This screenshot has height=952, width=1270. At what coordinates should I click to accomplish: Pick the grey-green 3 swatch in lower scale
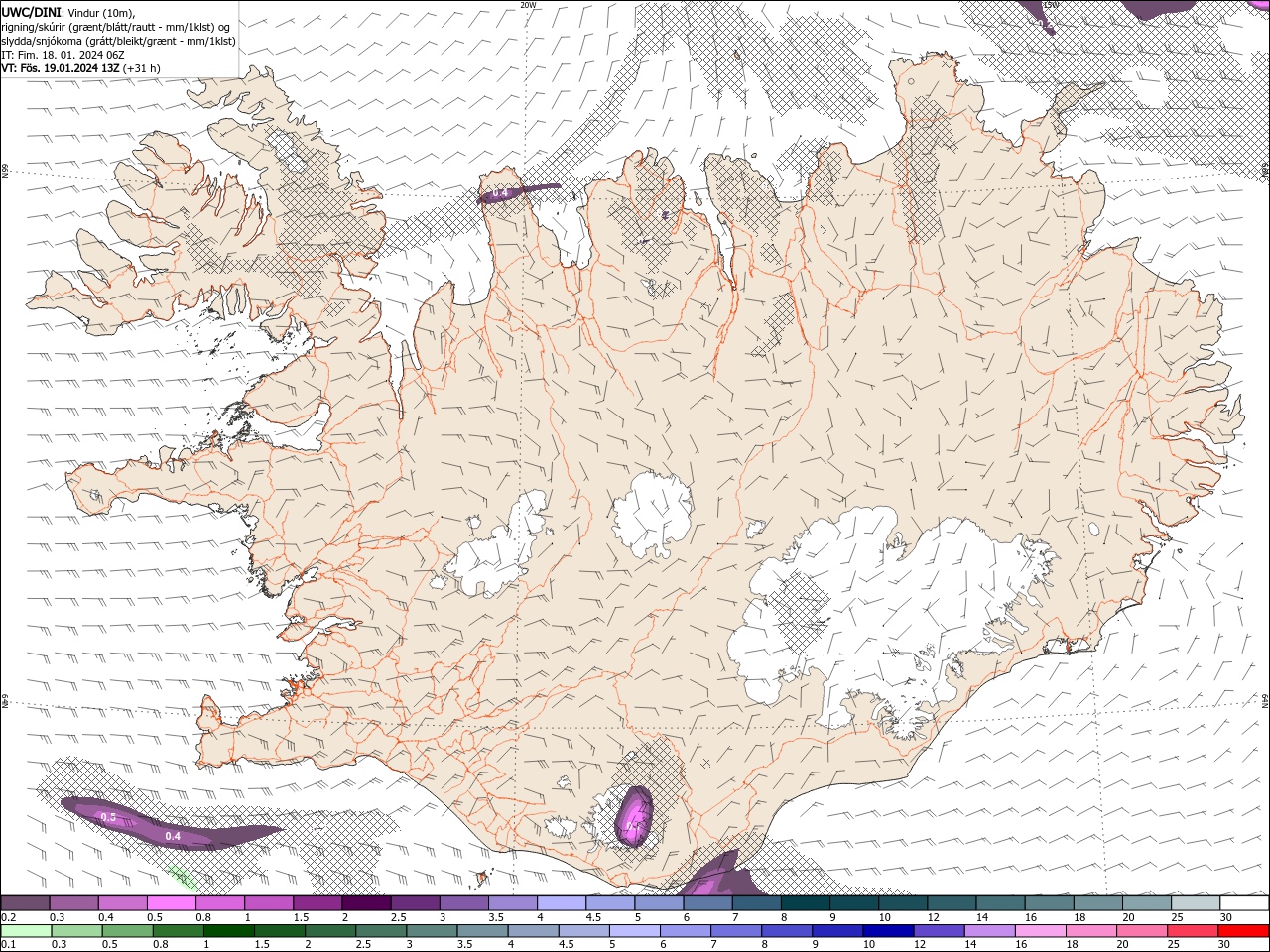tap(432, 931)
